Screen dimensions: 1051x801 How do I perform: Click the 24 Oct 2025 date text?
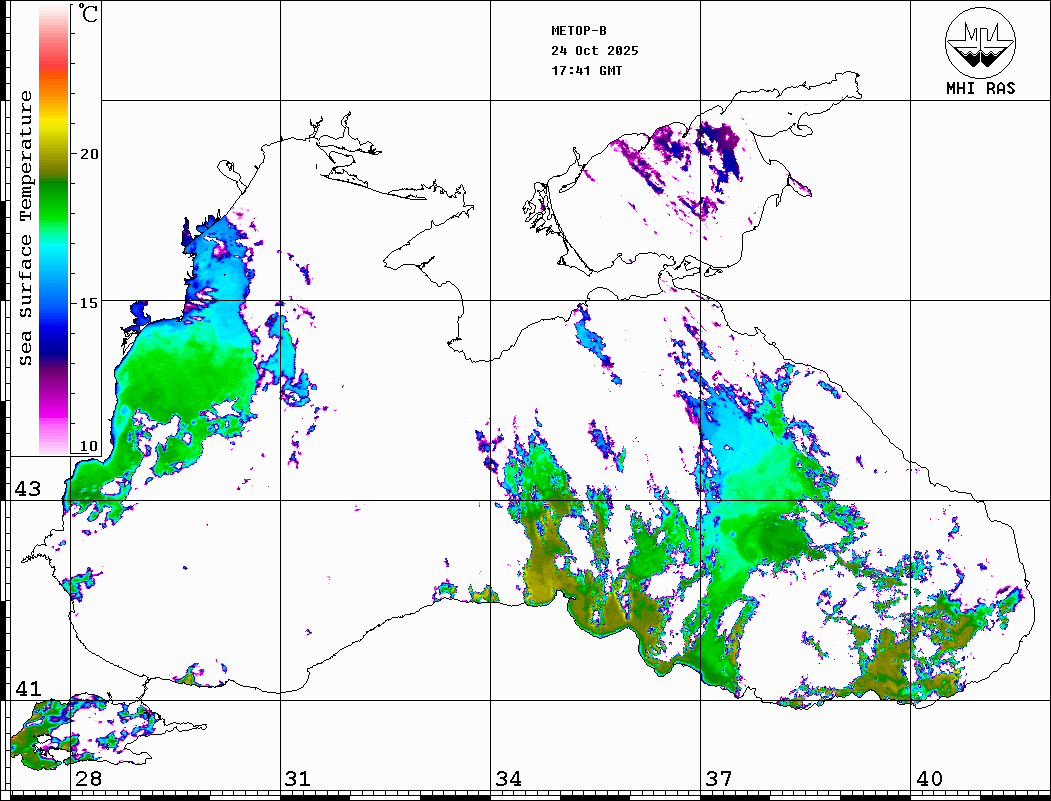click(x=594, y=51)
